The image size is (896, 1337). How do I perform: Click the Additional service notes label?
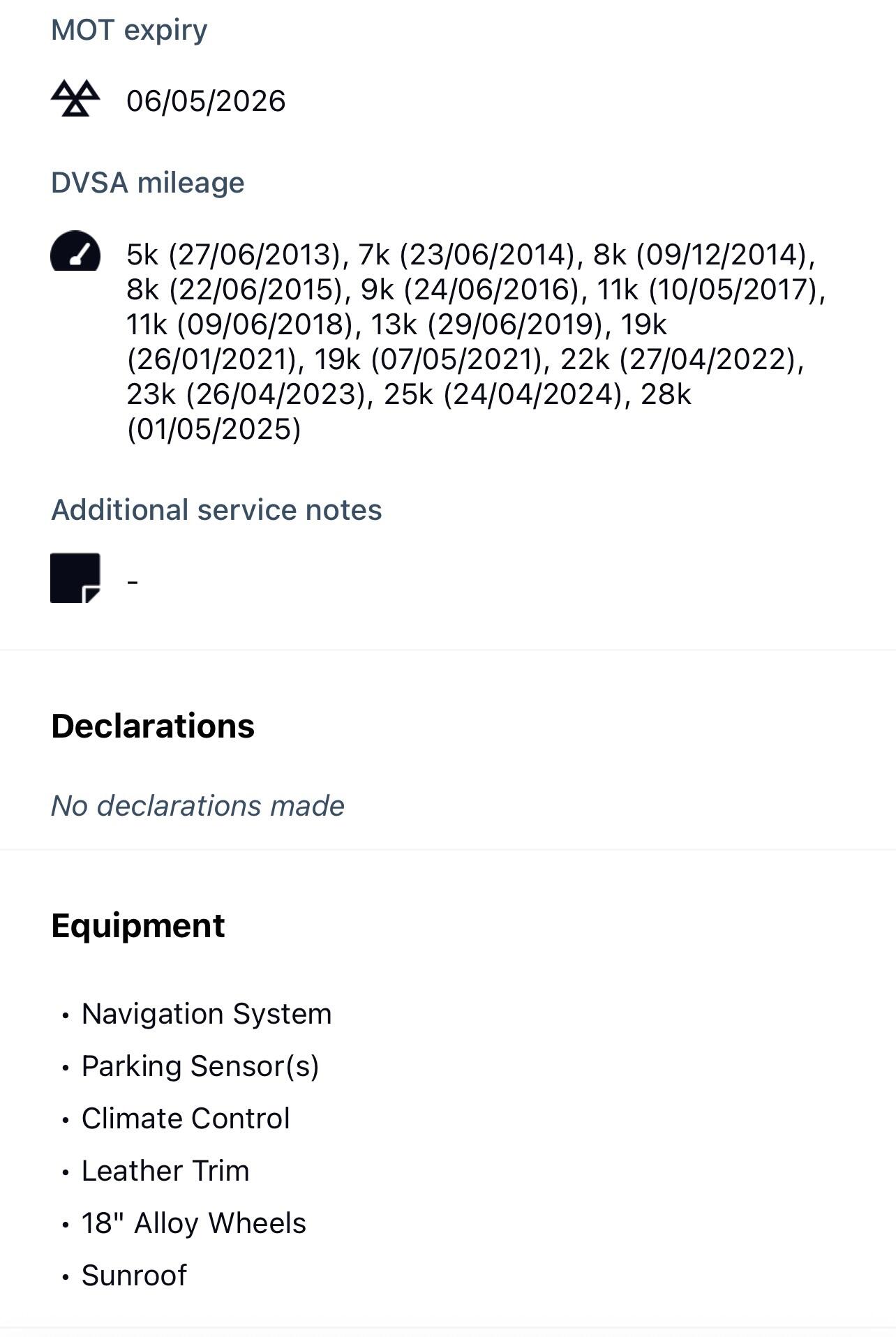[216, 510]
